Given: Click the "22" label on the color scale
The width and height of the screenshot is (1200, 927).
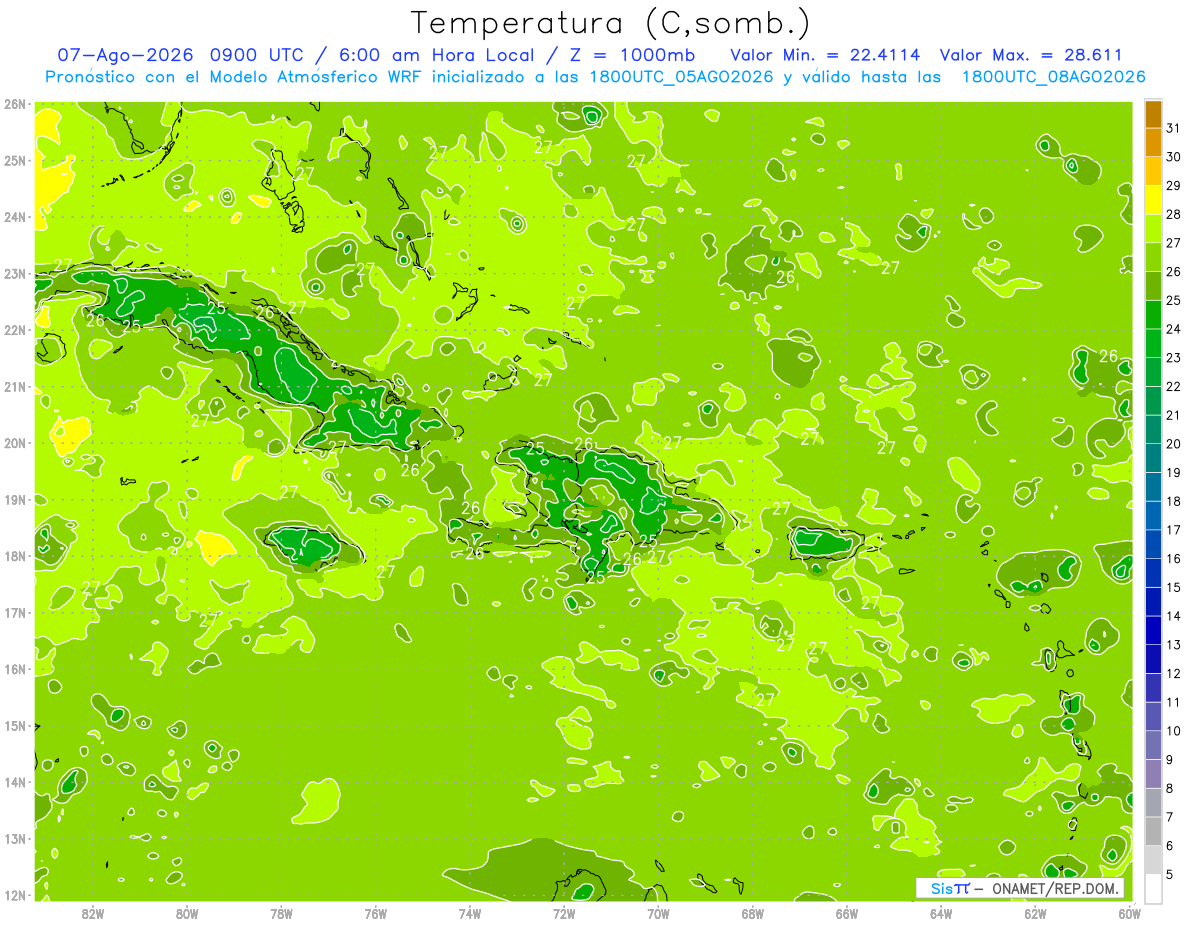Looking at the screenshot, I should point(1173,387).
